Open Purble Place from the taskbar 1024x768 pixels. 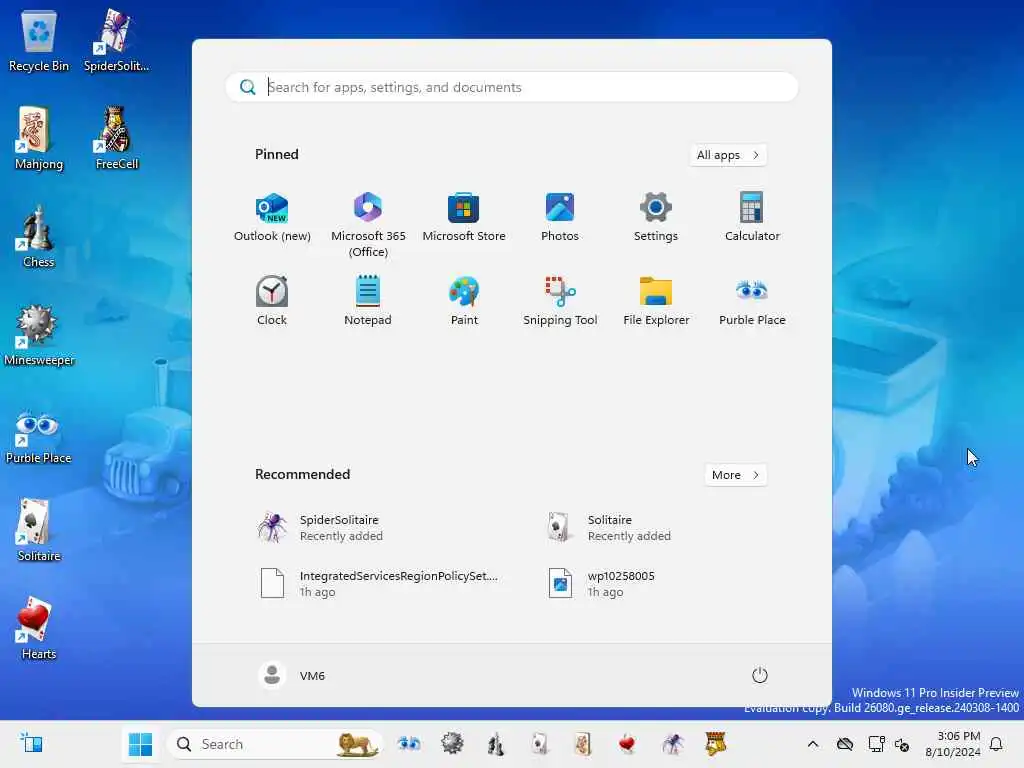coord(409,744)
